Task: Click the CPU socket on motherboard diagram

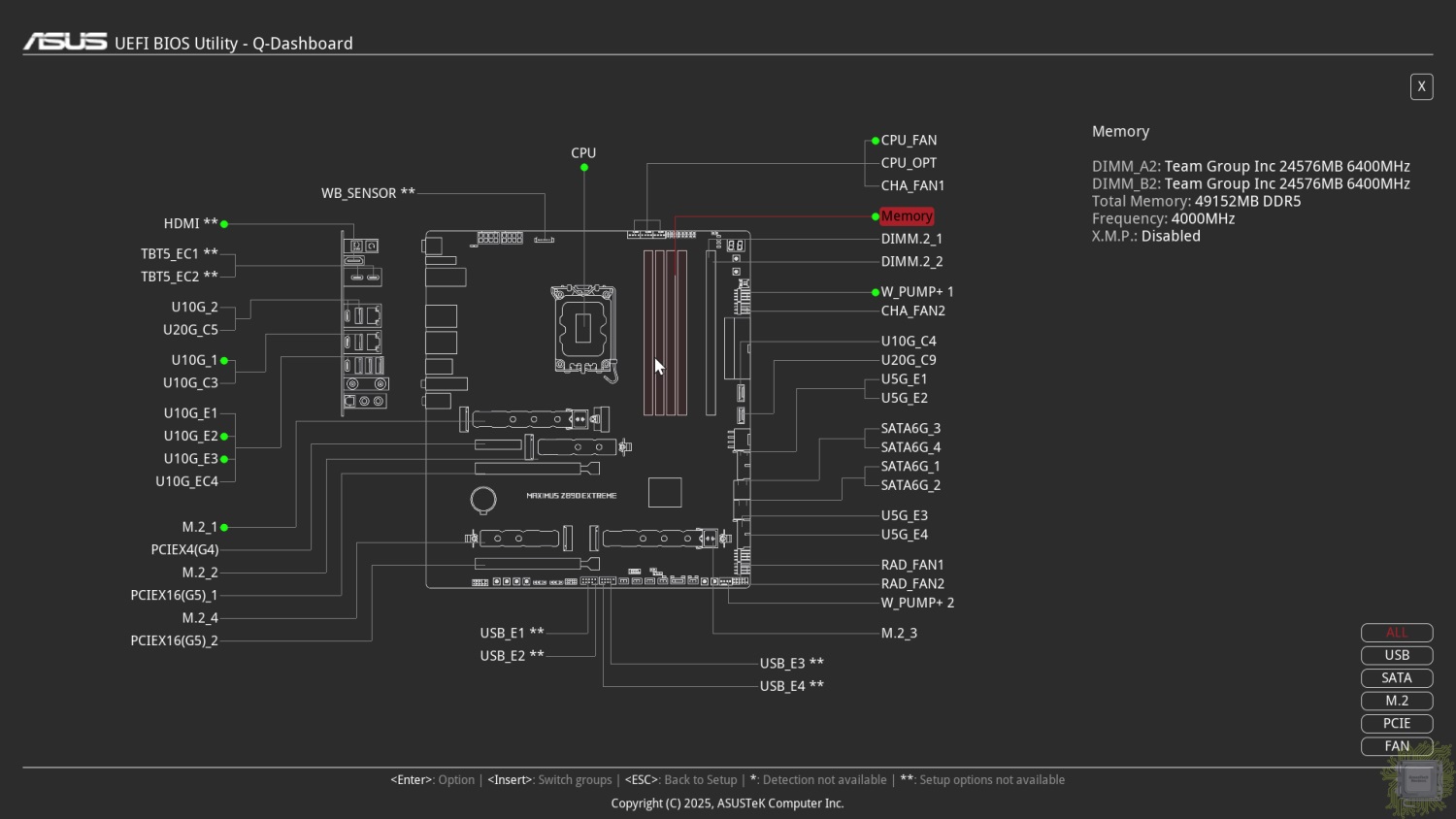Action: [x=583, y=330]
